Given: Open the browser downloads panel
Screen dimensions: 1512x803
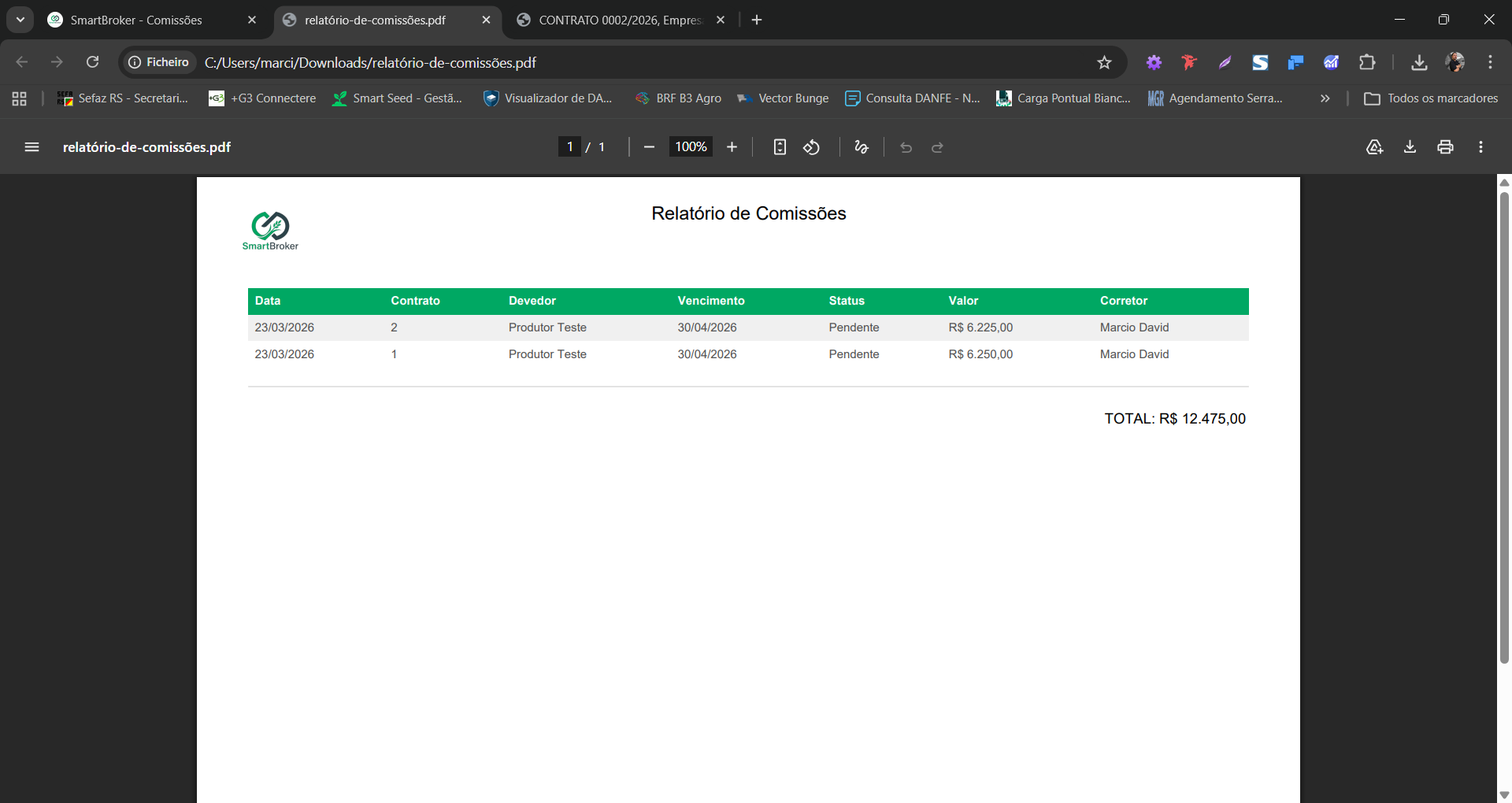Looking at the screenshot, I should pos(1419,62).
